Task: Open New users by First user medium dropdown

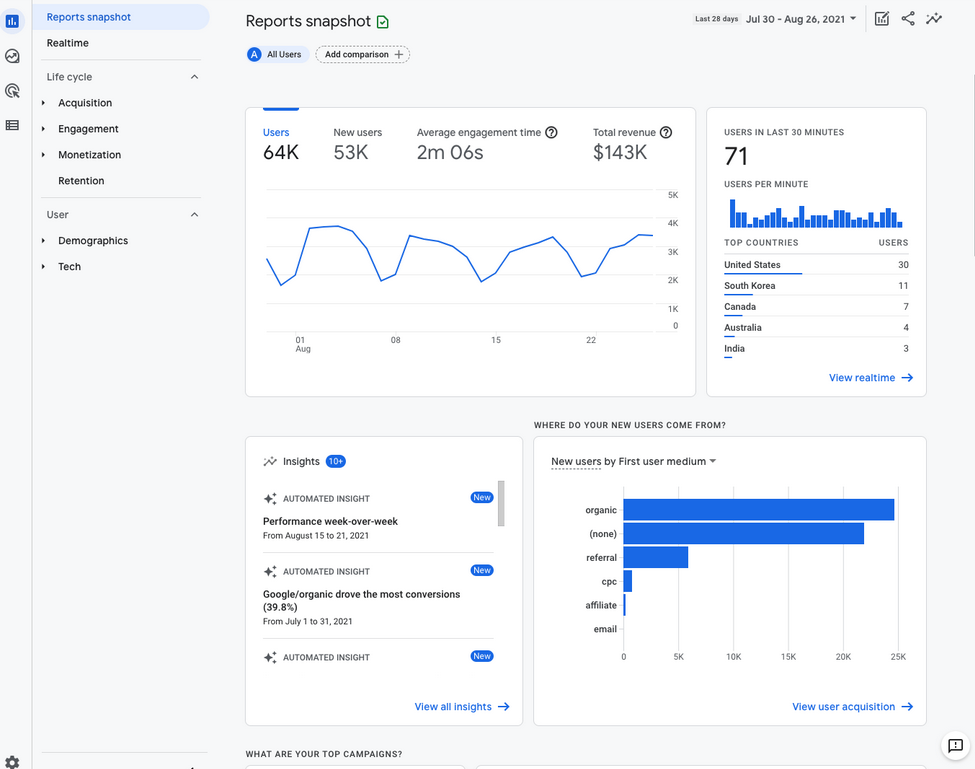Action: point(633,461)
